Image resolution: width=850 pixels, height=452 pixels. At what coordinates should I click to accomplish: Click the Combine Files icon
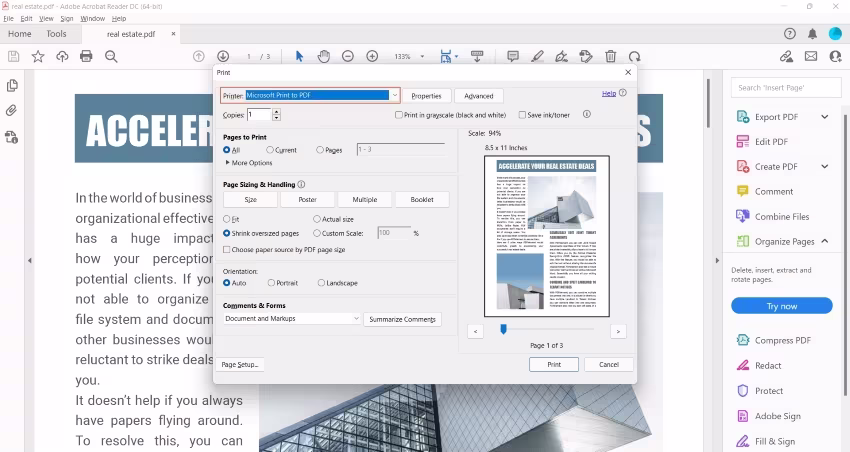(x=742, y=216)
